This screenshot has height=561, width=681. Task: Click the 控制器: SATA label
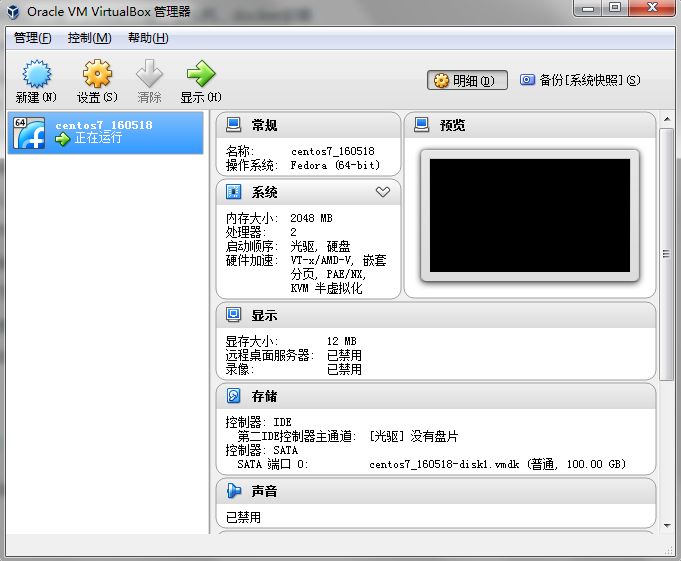[x=261, y=450]
